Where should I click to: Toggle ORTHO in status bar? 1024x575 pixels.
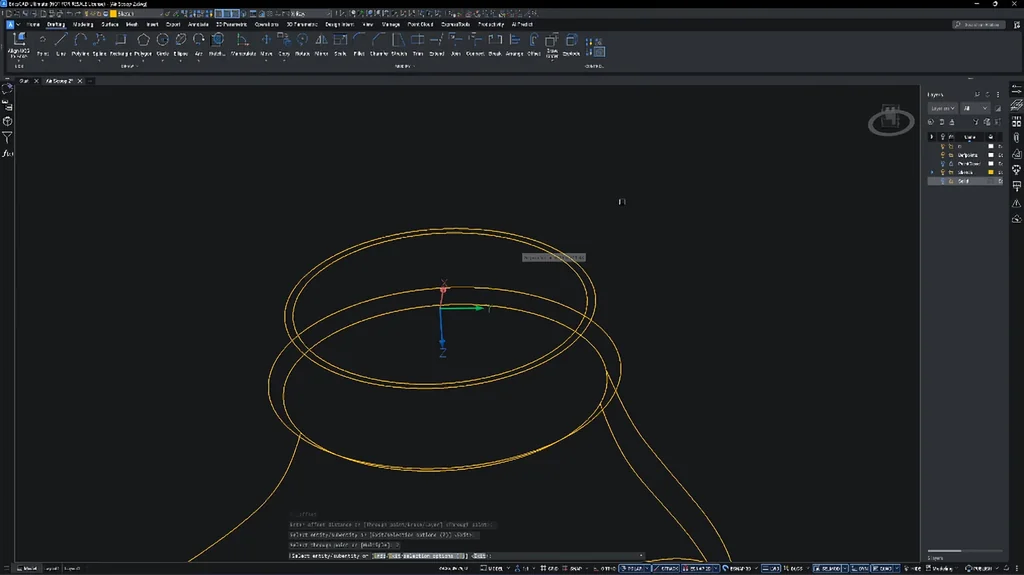pos(605,568)
